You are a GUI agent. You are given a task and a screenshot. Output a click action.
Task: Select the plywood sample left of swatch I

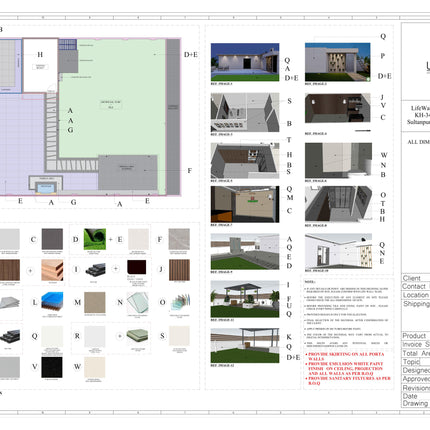pyautogui.click(x=52, y=270)
